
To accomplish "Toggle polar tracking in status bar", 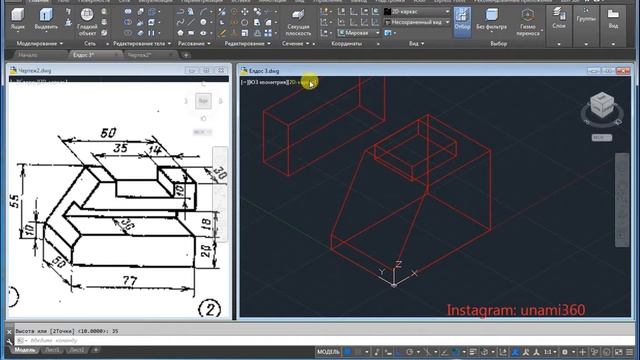I will click(409, 352).
